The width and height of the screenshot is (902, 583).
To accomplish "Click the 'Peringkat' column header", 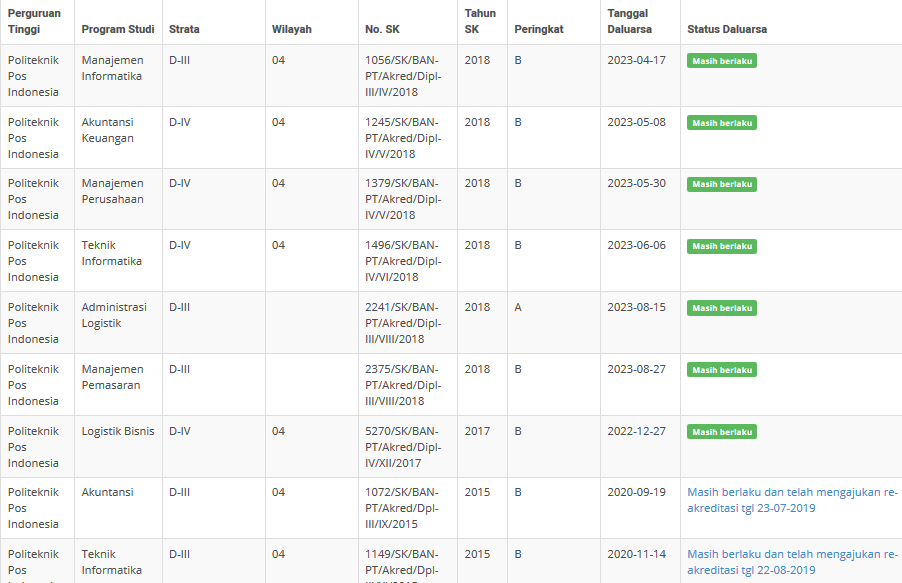I will pyautogui.click(x=538, y=29).
